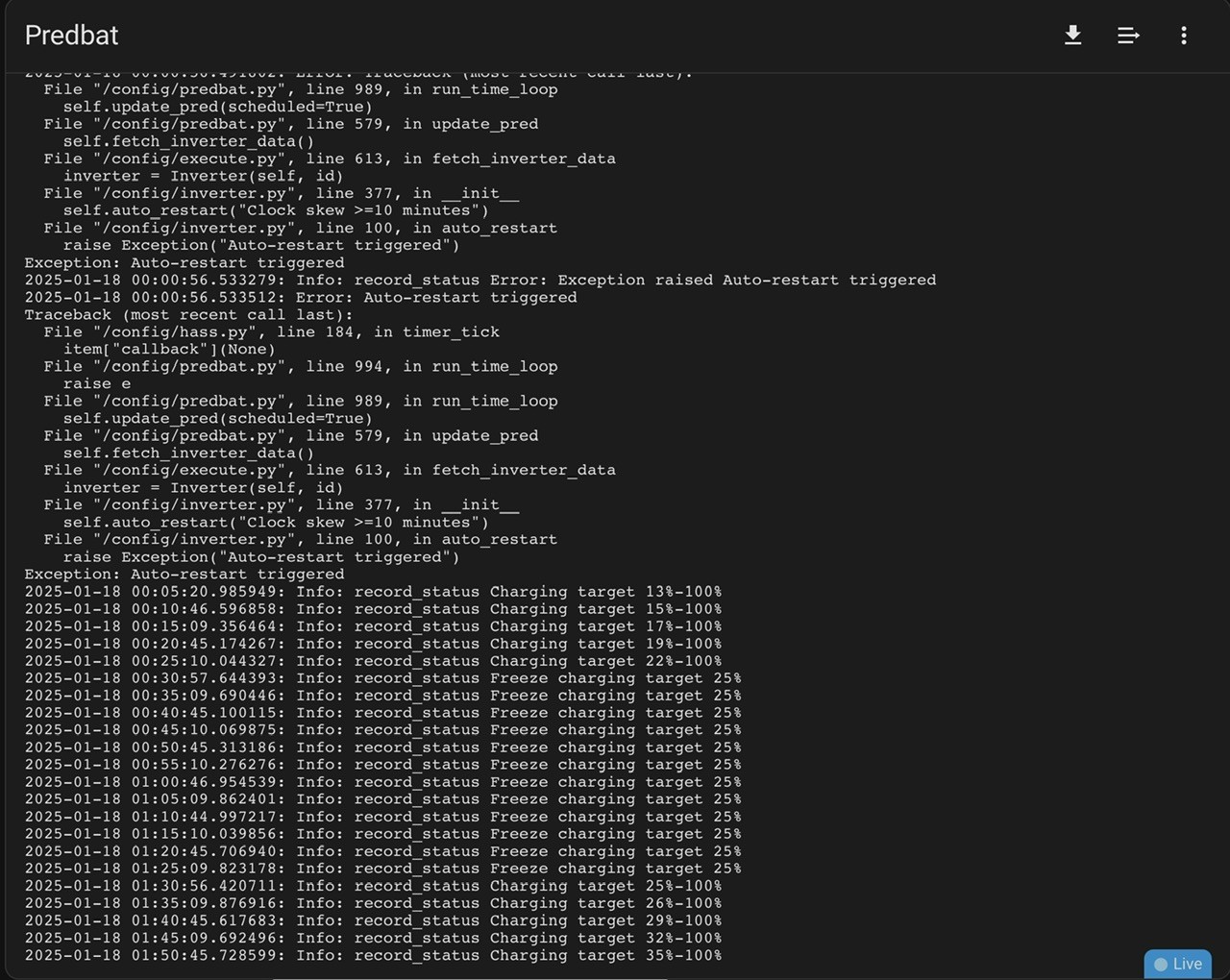This screenshot has height=980, width=1230.
Task: Select log line Charging target 15%-100%
Action: point(373,609)
